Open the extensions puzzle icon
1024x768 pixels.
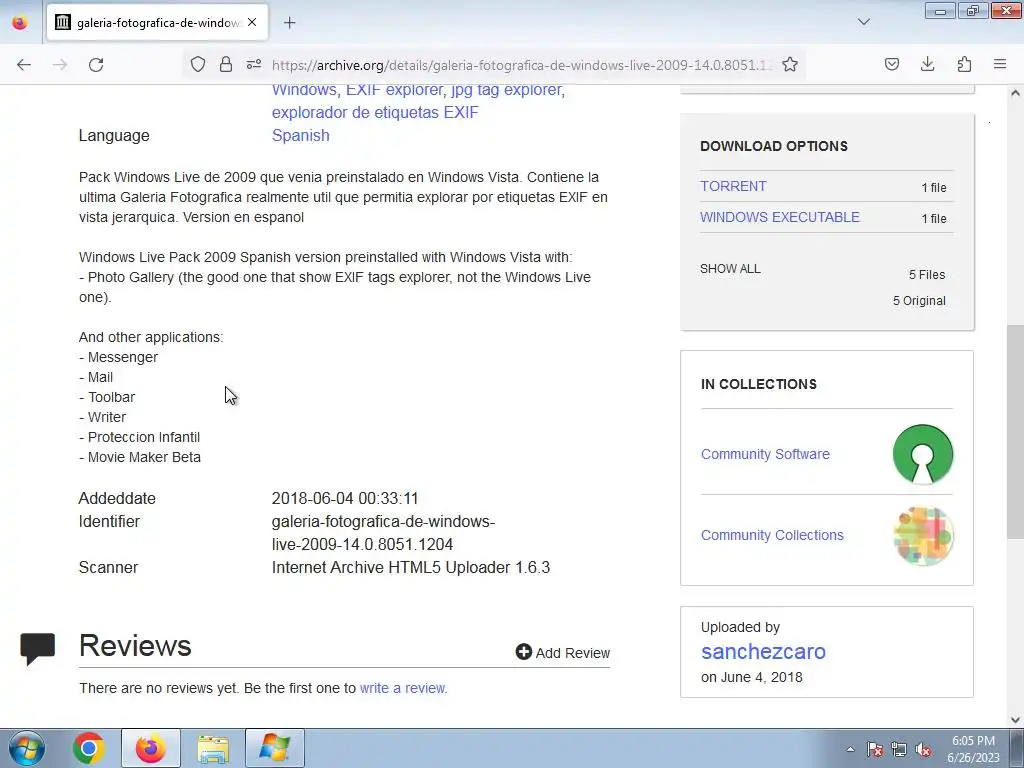[964, 64]
